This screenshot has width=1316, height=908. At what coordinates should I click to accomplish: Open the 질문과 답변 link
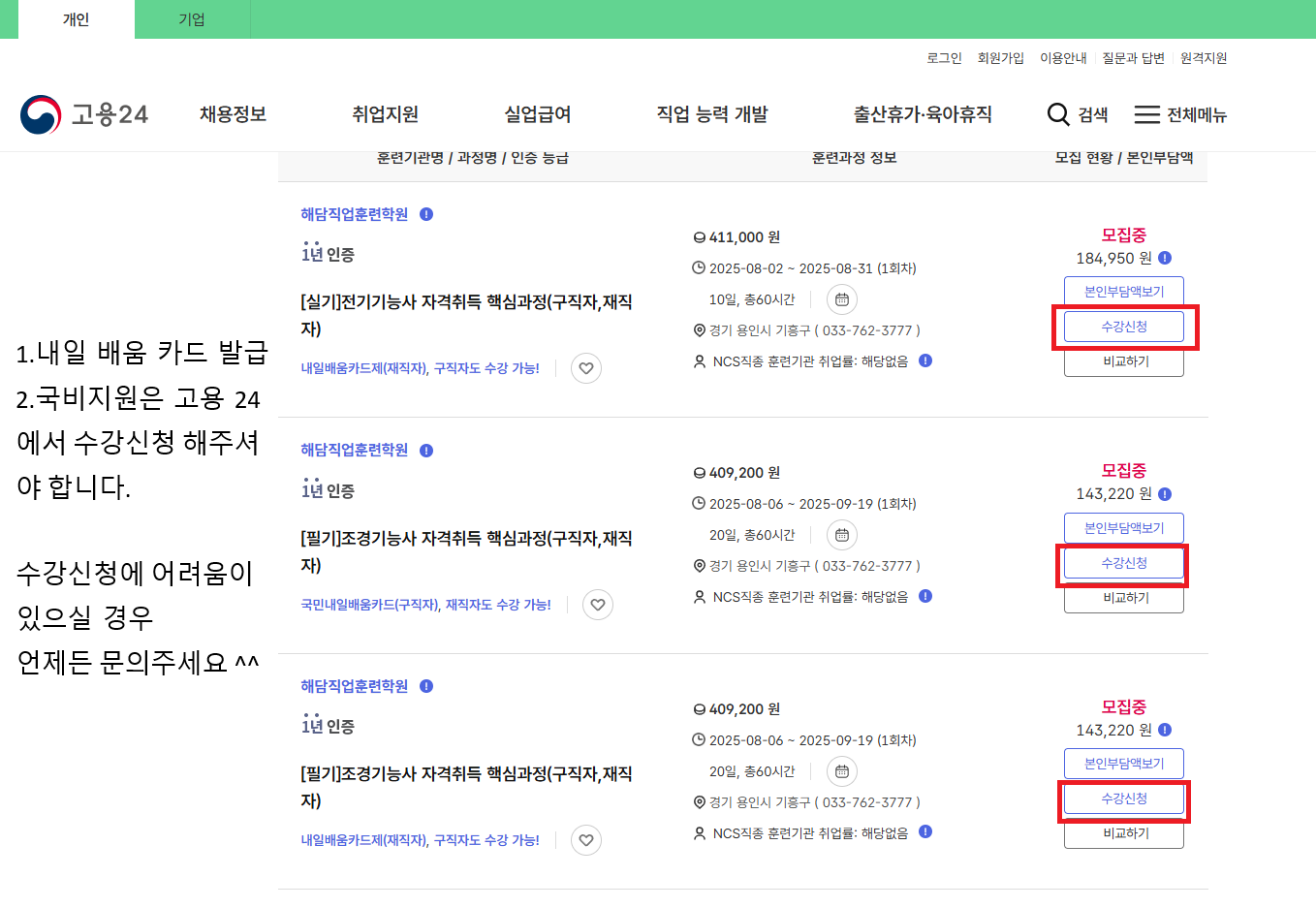click(1134, 58)
